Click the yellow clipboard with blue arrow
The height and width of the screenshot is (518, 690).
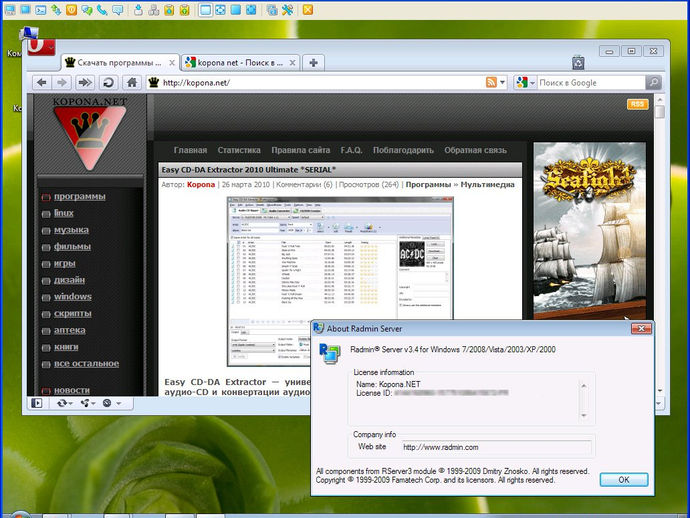point(169,10)
